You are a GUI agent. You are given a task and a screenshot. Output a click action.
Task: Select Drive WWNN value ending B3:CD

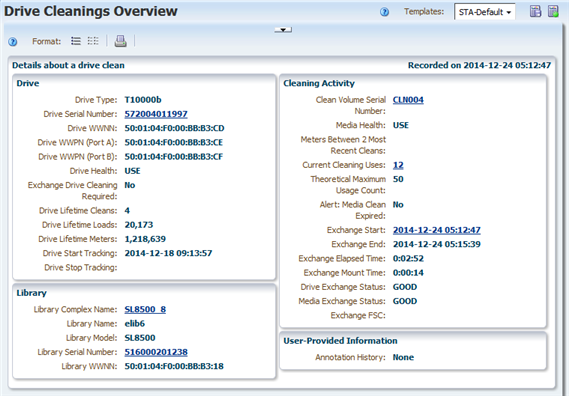tap(175, 128)
